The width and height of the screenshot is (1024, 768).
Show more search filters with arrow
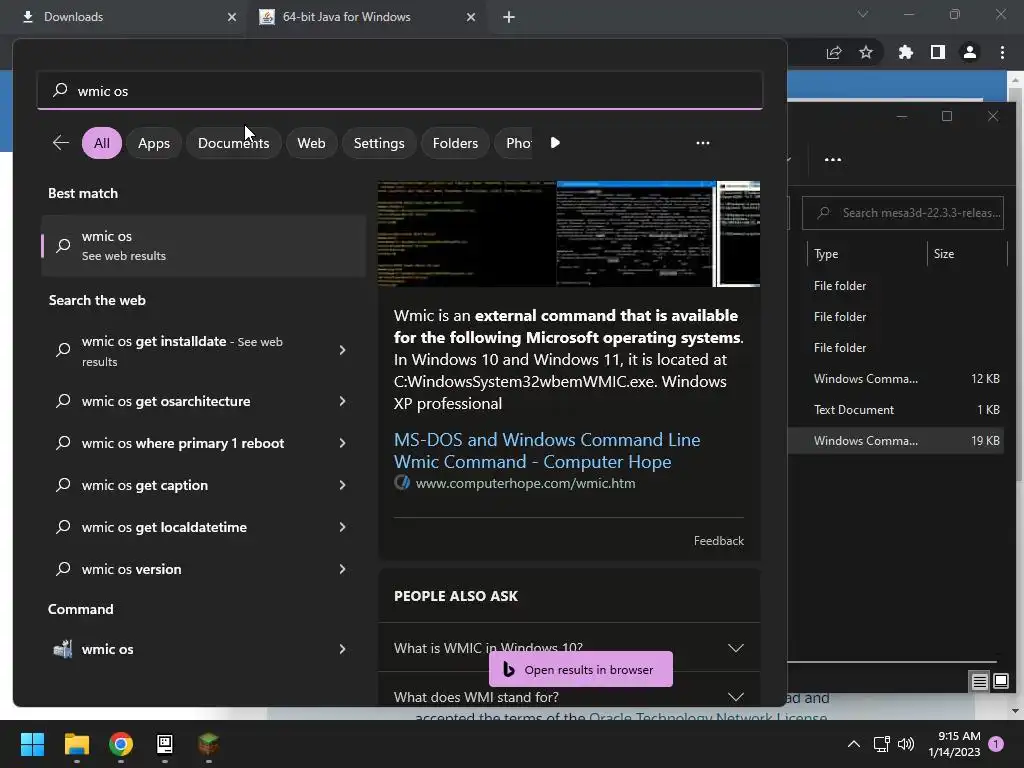click(555, 143)
